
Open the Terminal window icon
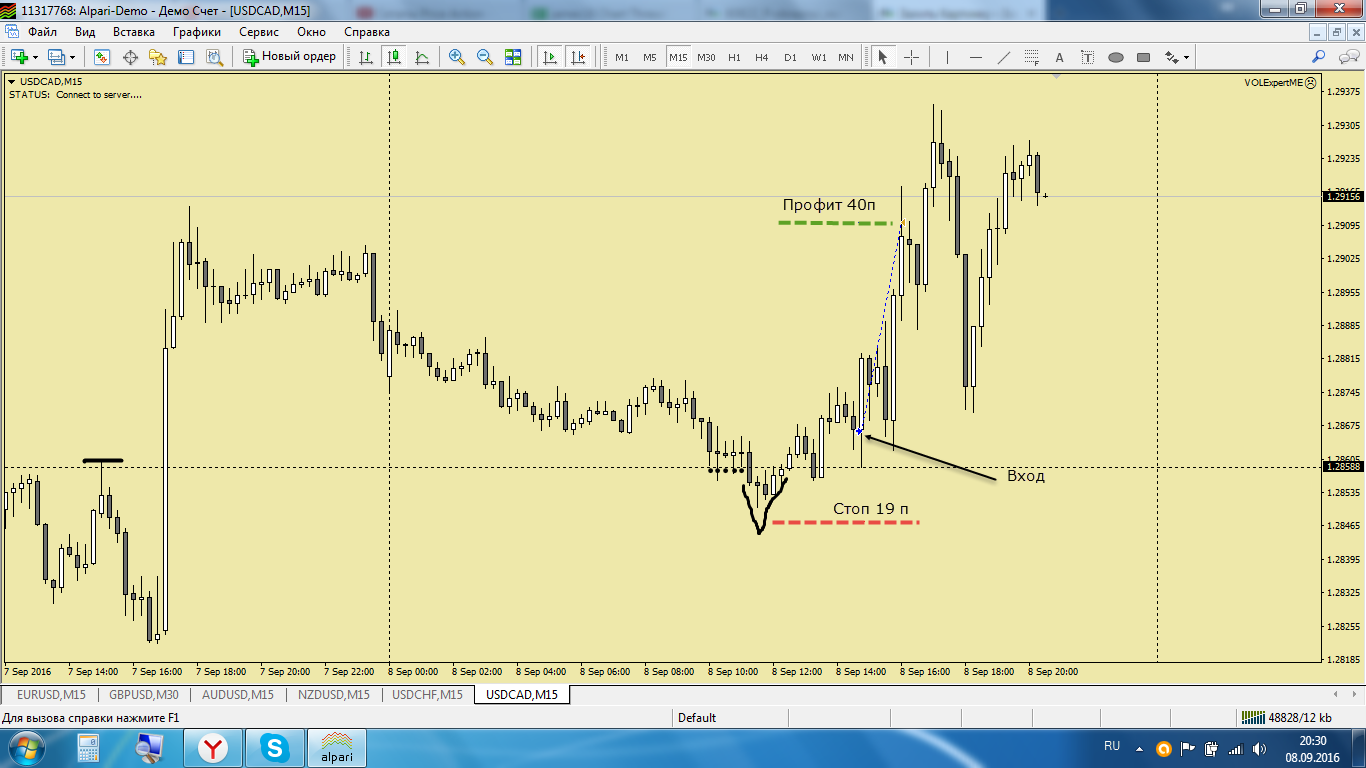186,57
